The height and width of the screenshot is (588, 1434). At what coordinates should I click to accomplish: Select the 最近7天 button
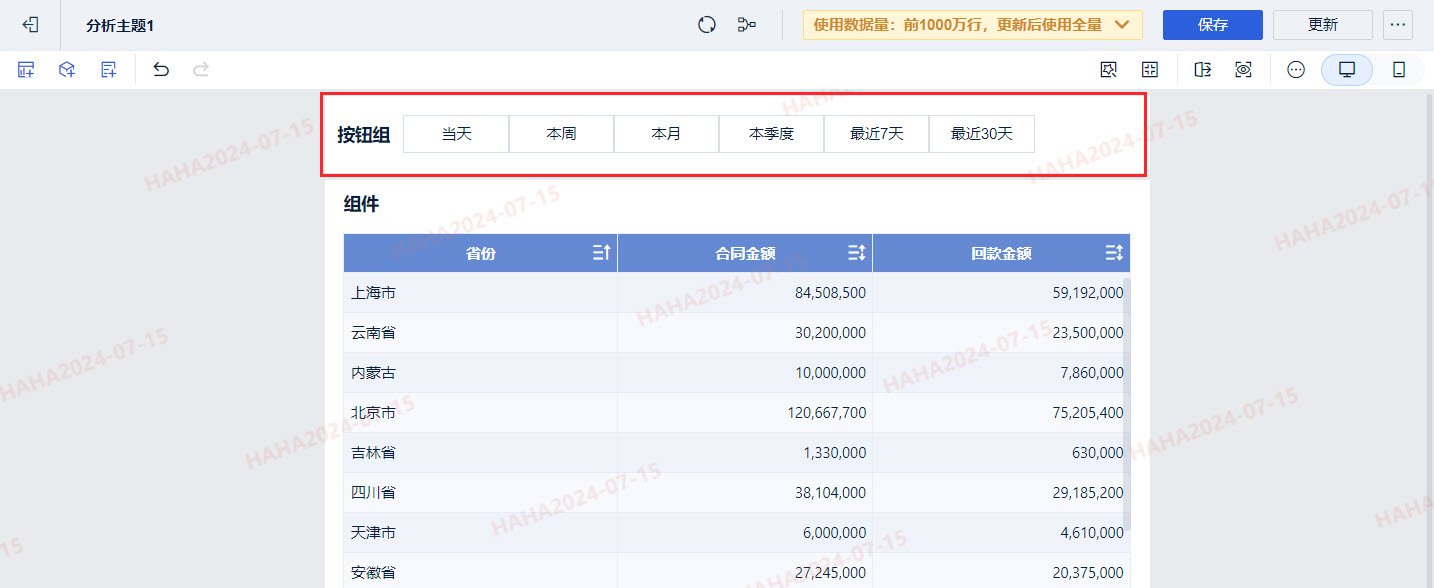pyautogui.click(x=877, y=134)
